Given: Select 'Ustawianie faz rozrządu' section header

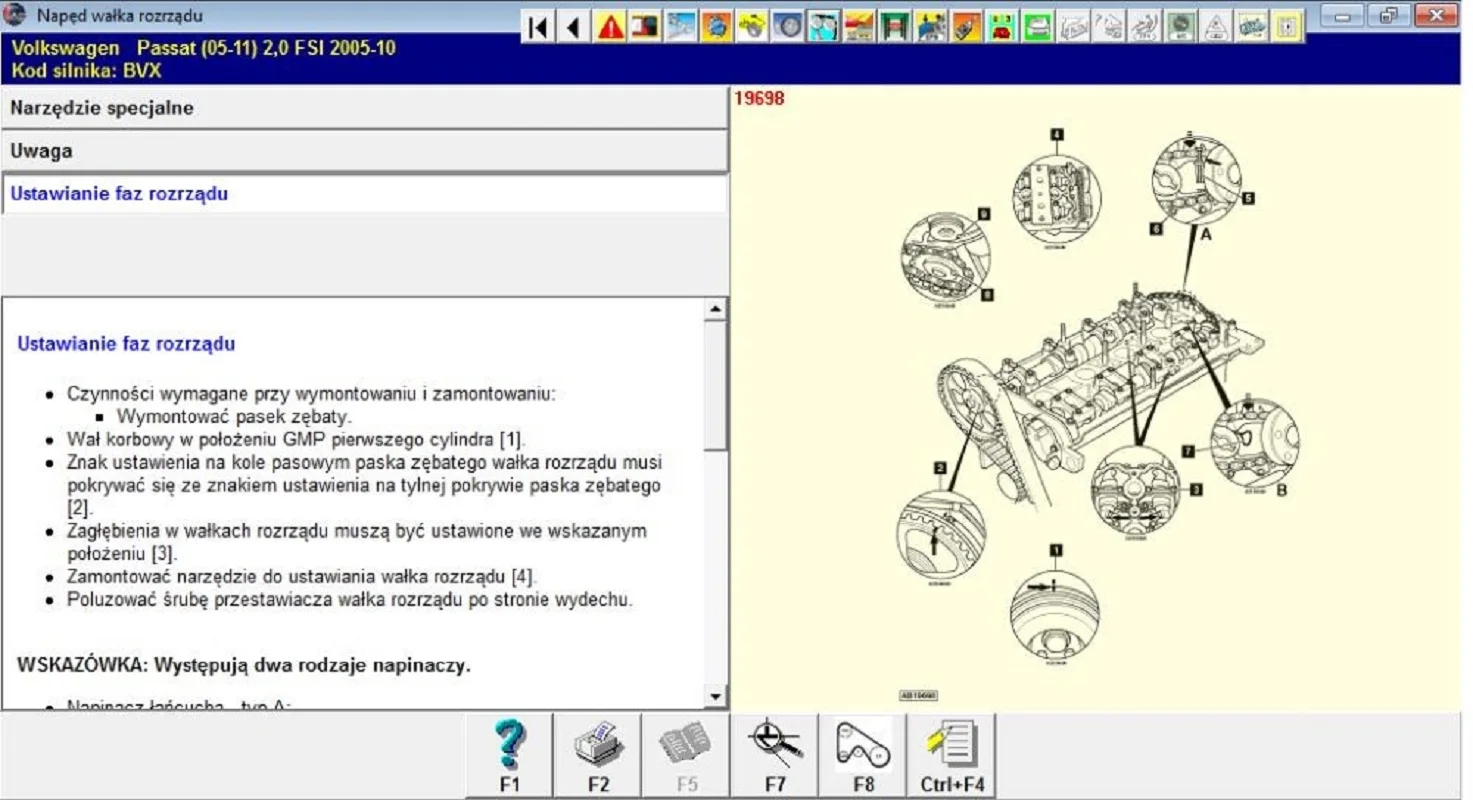Looking at the screenshot, I should click(x=364, y=194).
